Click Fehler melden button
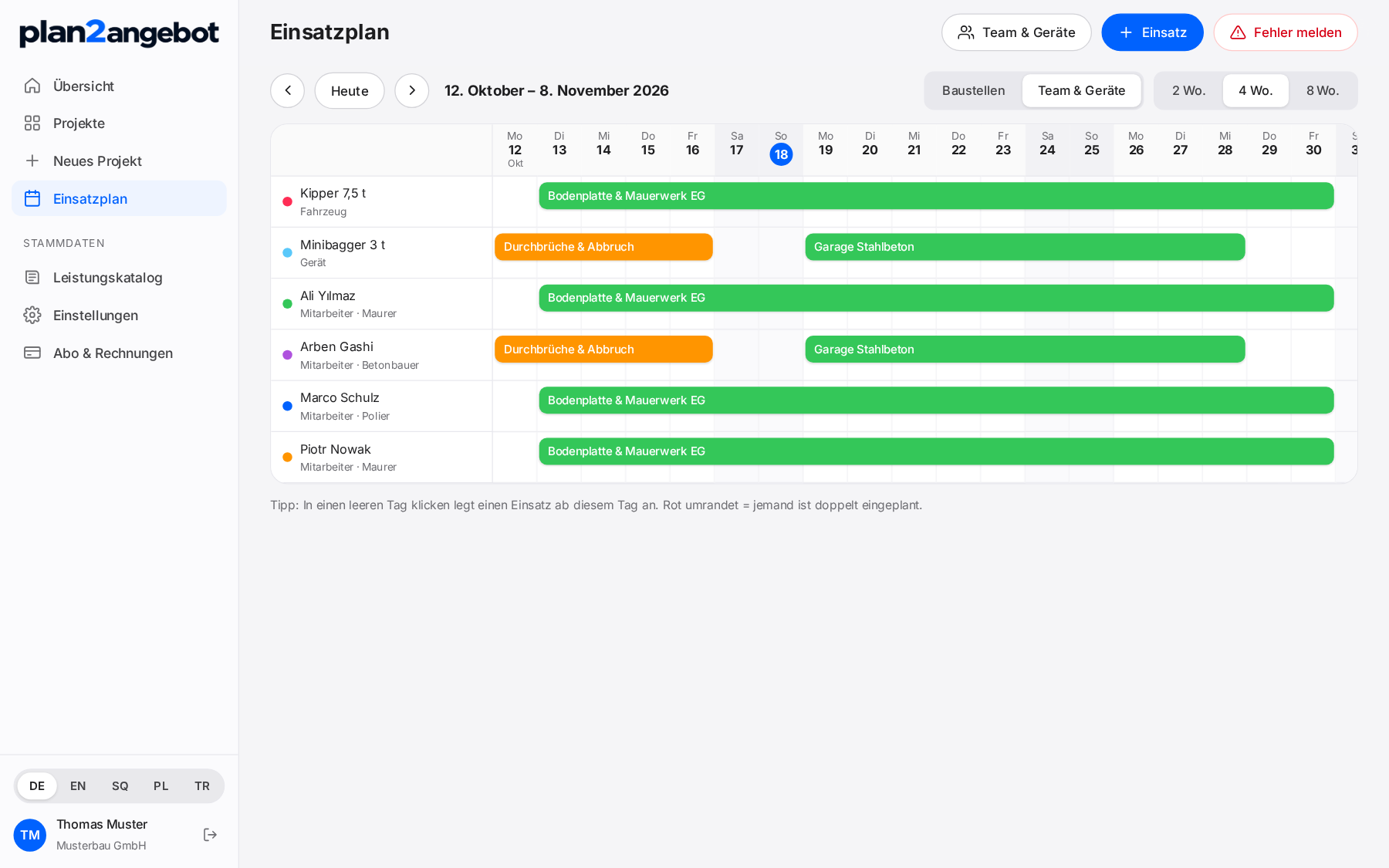 (x=1286, y=32)
